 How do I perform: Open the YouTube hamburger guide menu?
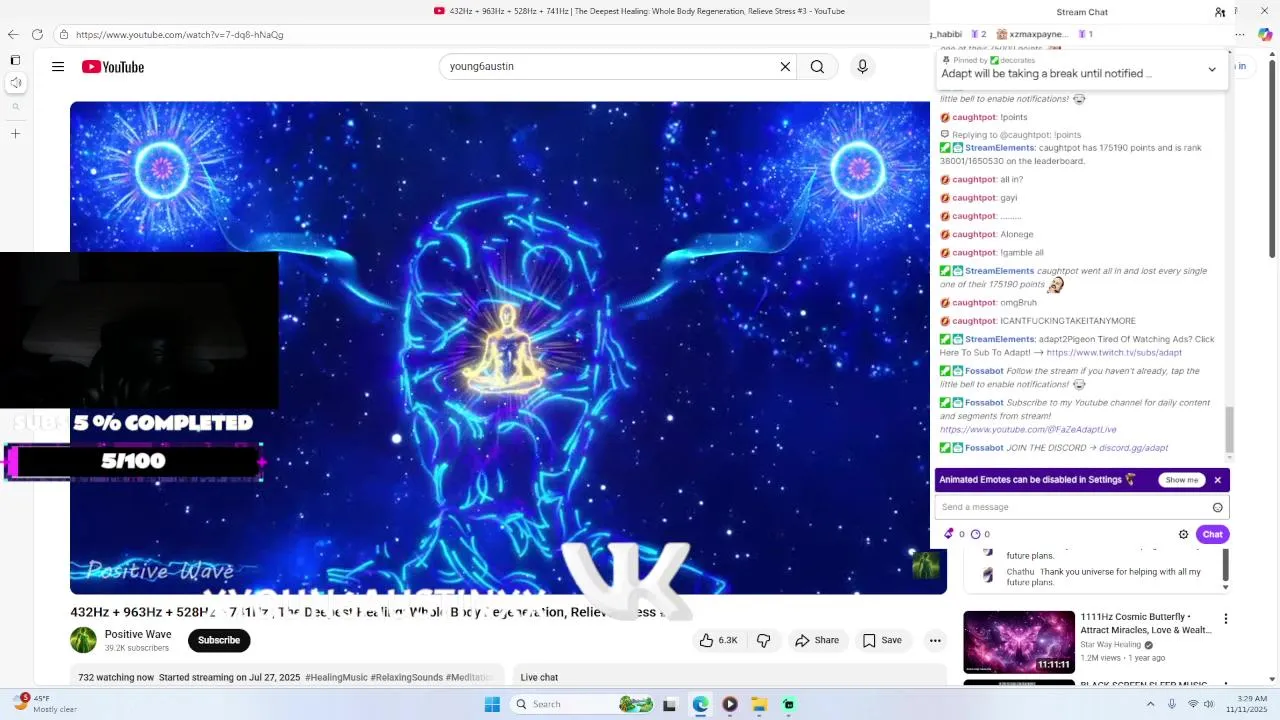58,67
